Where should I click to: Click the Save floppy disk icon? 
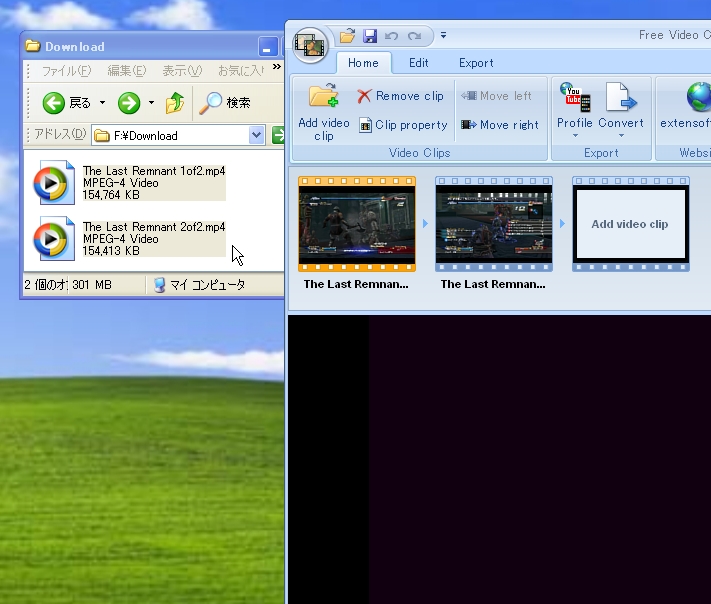point(370,35)
